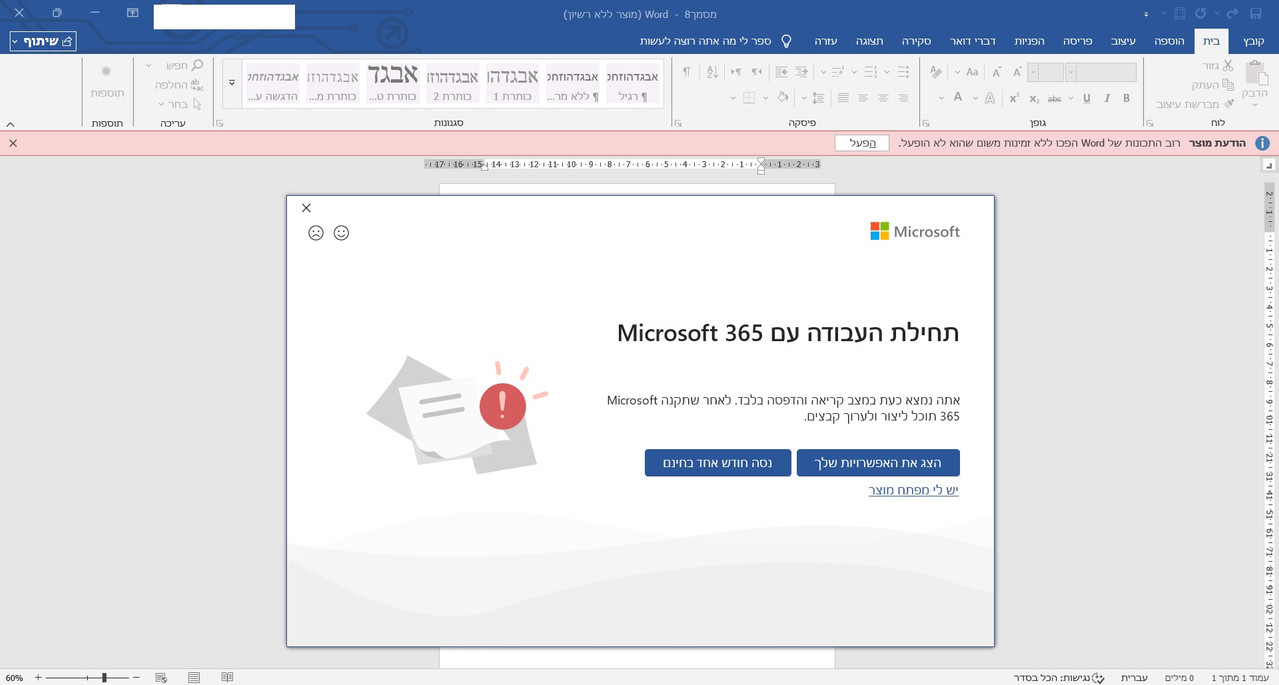Click the zoom in plus button
This screenshot has height=685, width=1279.
pos(39,677)
